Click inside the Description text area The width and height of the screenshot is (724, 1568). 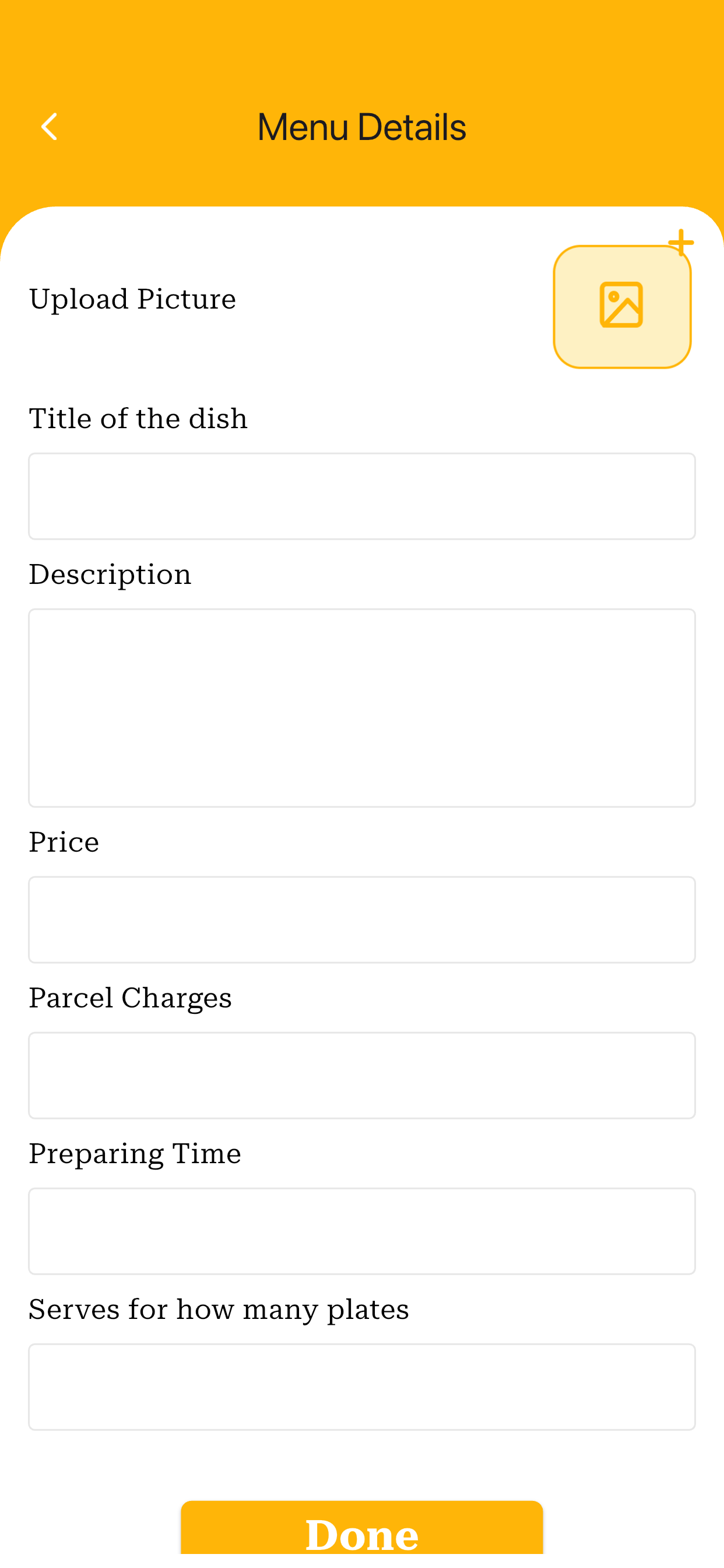click(x=362, y=708)
